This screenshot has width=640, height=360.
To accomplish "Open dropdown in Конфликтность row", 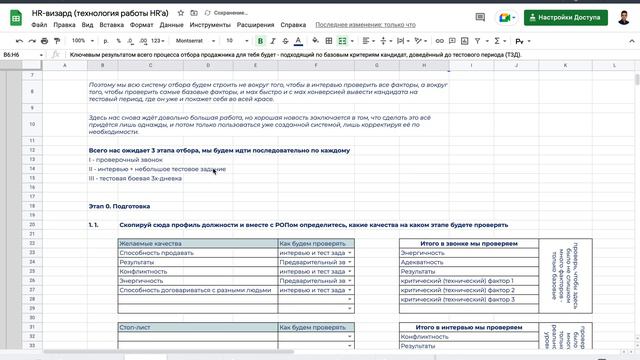I will tap(350, 272).
